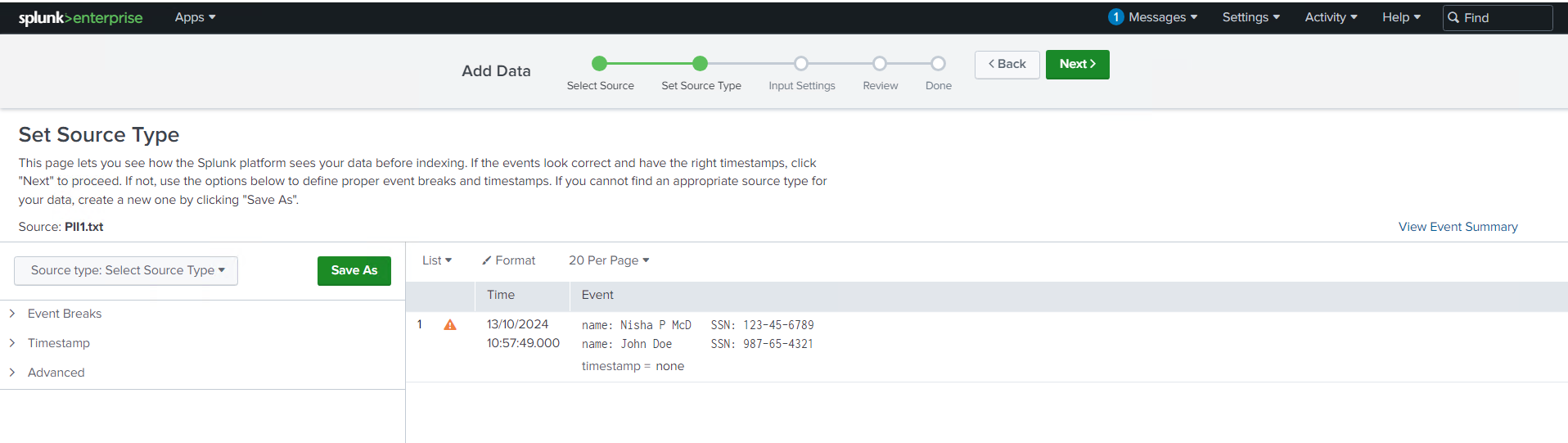Expand the Event Breaks section
Viewport: 1568px width, 443px height.
click(64, 314)
